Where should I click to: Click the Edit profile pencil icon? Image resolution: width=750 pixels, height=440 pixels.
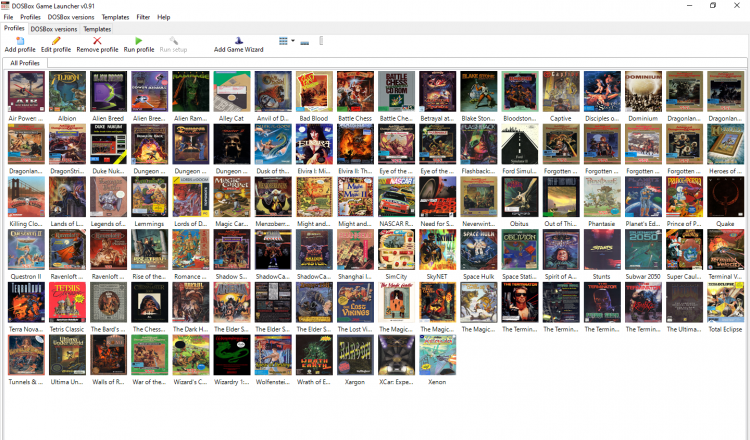tap(56, 41)
